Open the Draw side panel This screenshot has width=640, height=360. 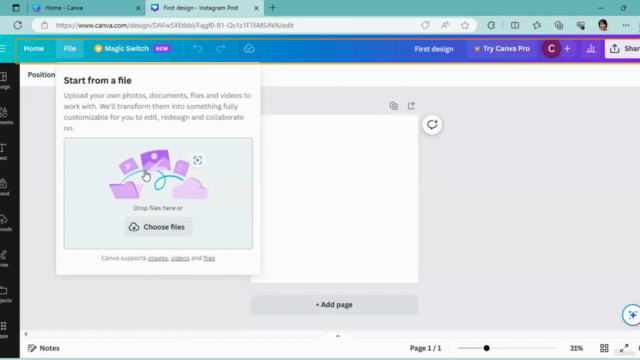coord(4,259)
